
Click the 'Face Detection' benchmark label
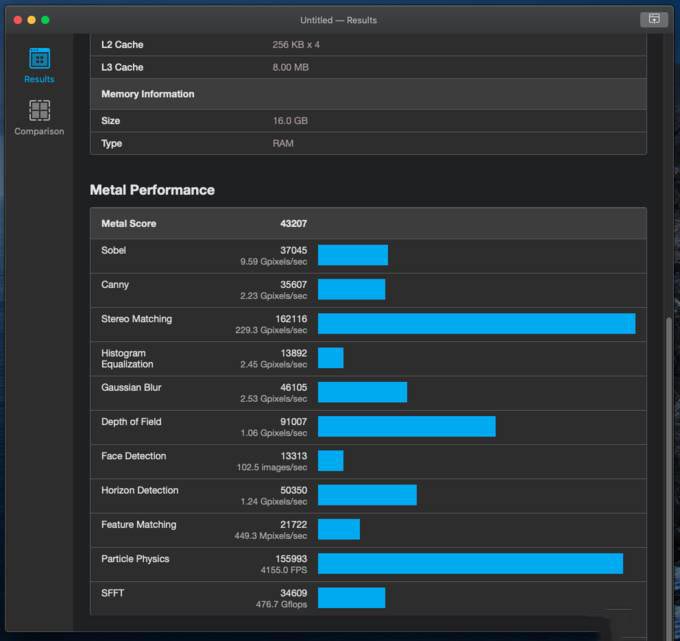tap(134, 456)
